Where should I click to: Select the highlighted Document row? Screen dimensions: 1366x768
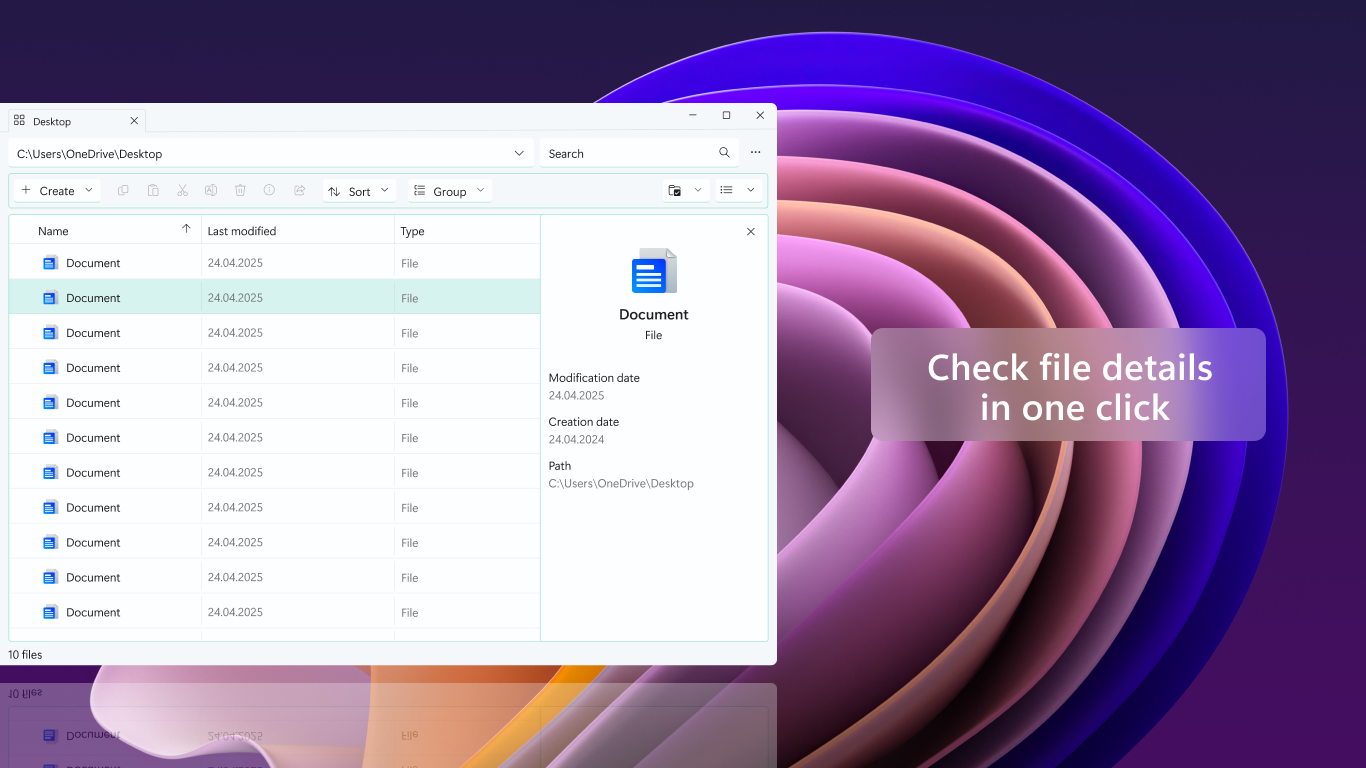[274, 298]
